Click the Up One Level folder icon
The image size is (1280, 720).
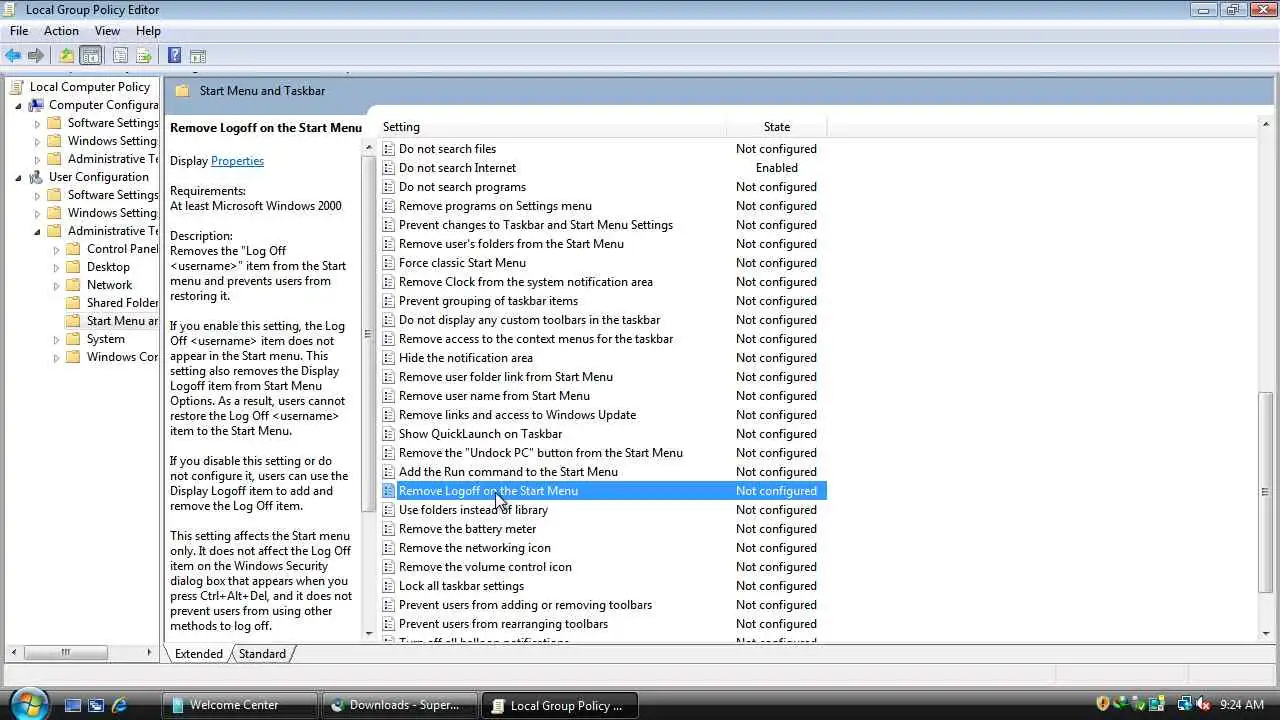click(x=66, y=56)
